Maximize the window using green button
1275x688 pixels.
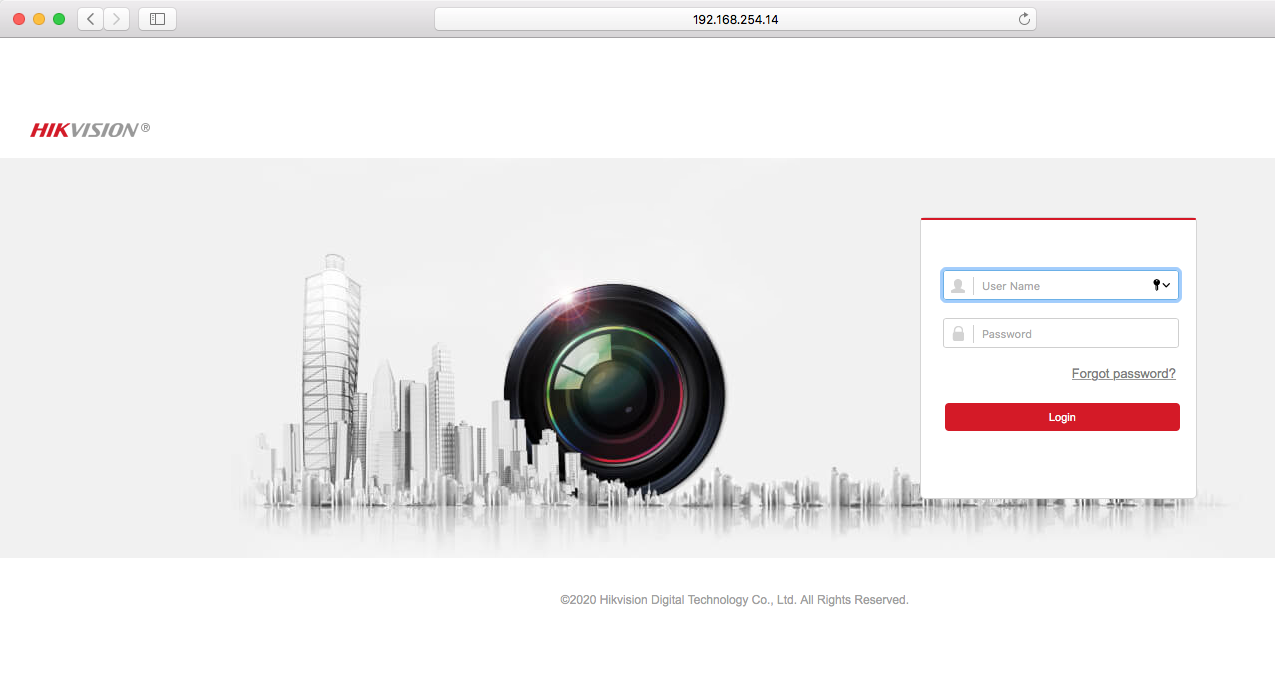coord(59,19)
